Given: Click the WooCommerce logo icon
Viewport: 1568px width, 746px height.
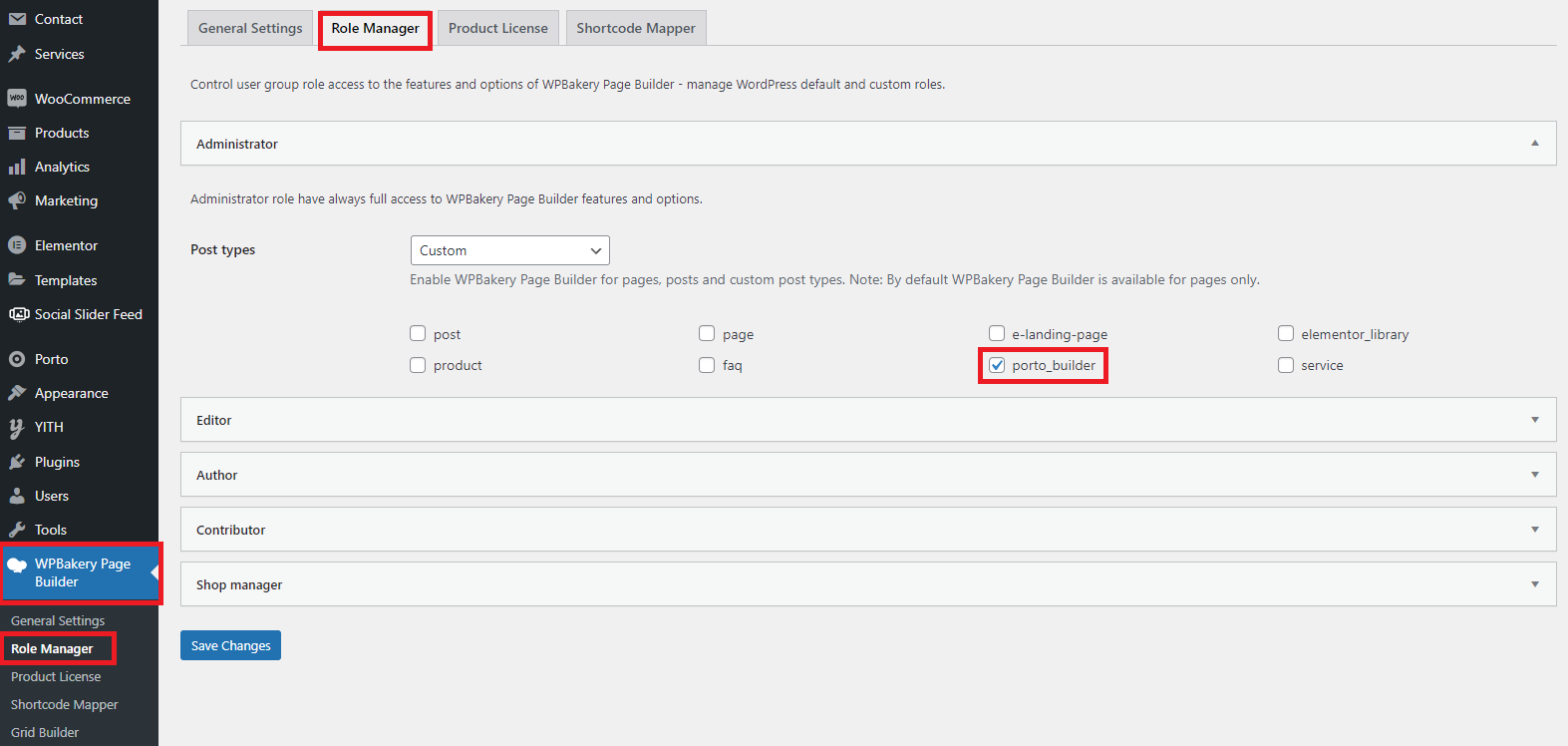Looking at the screenshot, I should [17, 98].
